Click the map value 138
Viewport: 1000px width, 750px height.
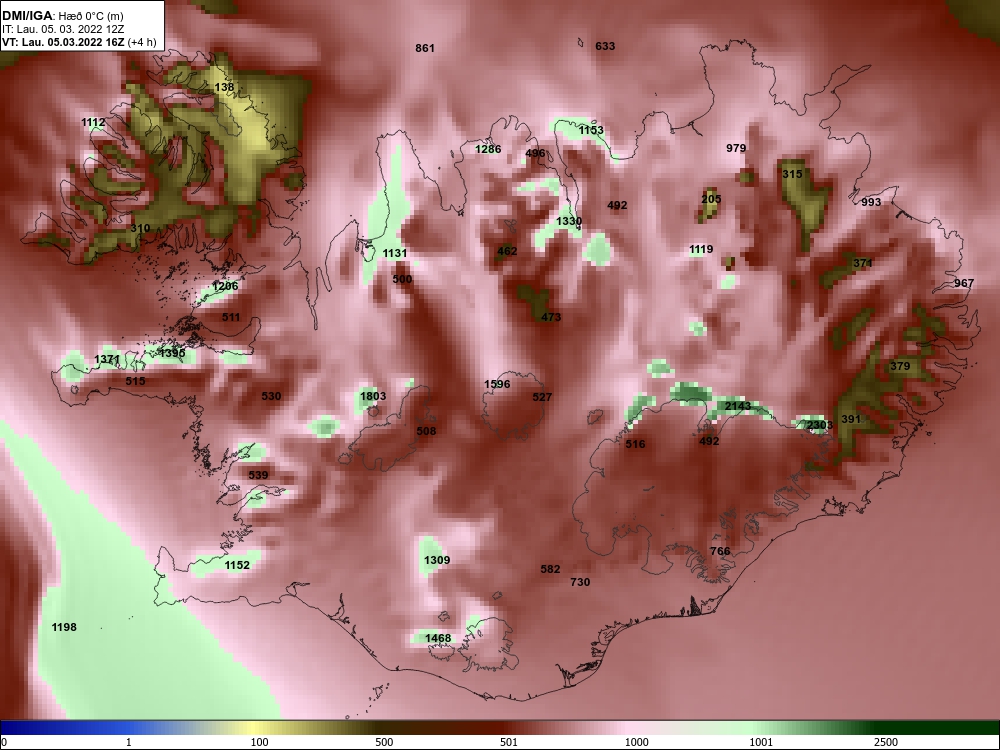tap(224, 87)
